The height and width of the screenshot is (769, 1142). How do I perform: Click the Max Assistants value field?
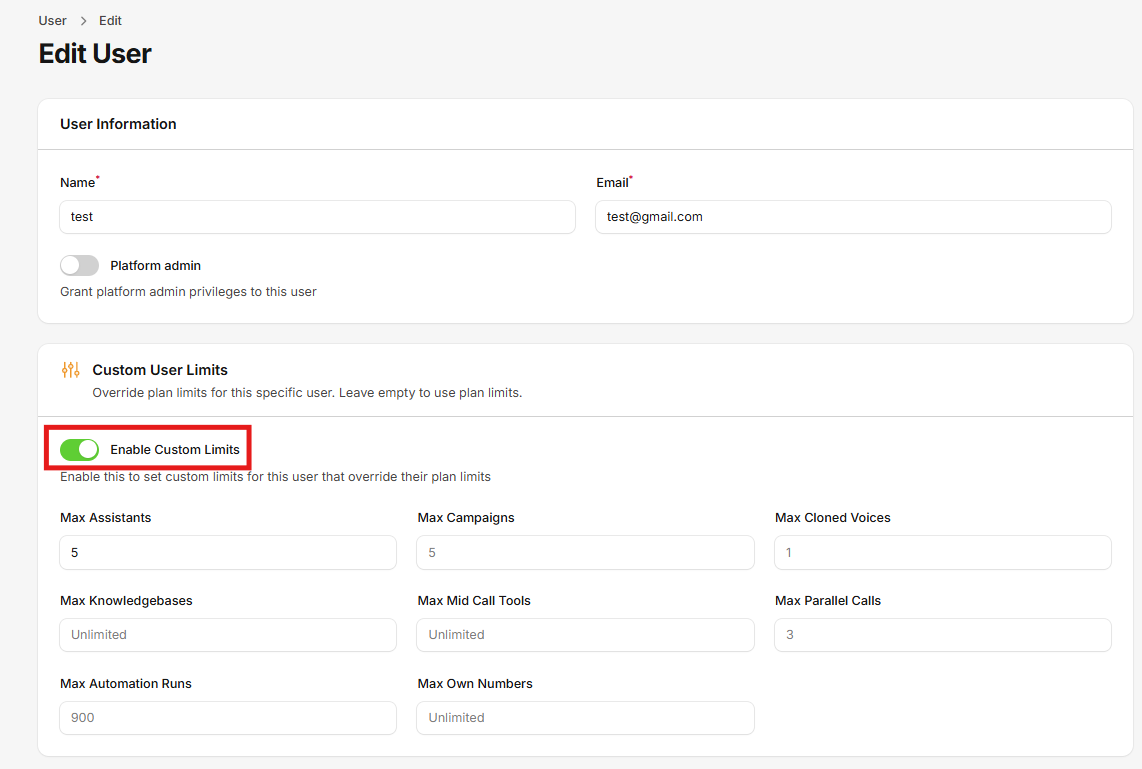click(x=227, y=552)
